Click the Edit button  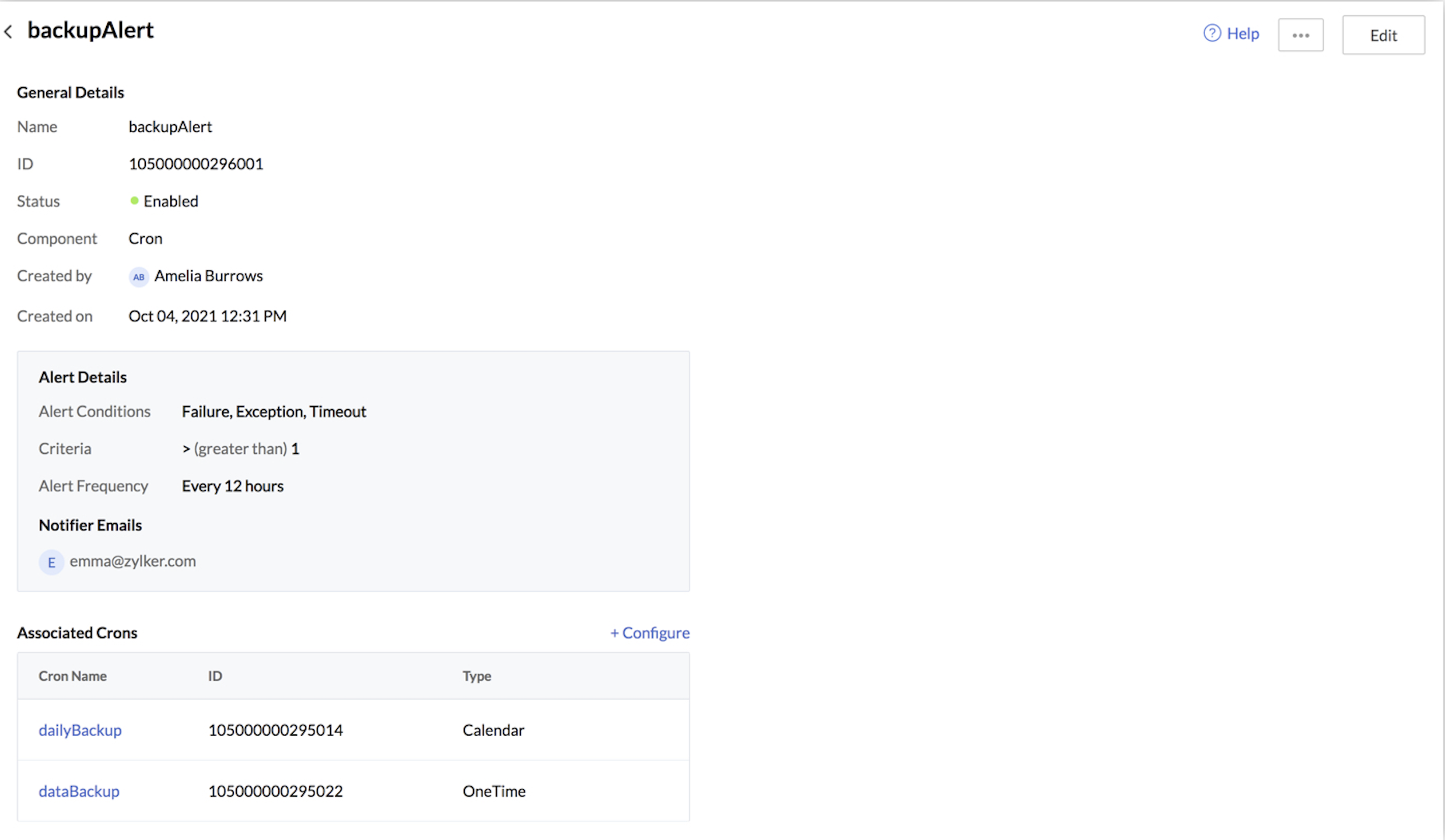click(x=1383, y=35)
